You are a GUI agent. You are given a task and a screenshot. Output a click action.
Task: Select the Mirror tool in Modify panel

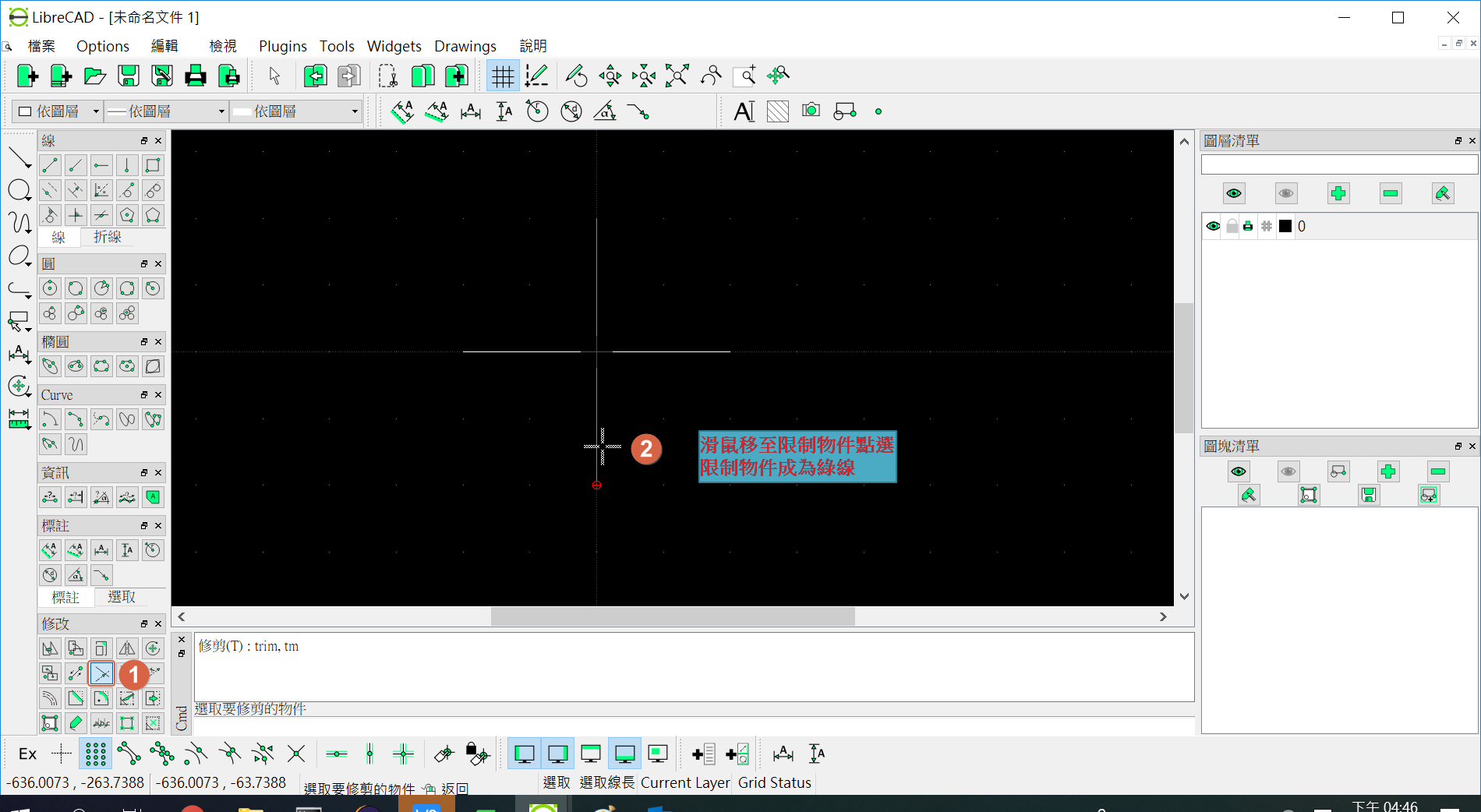pos(127,648)
